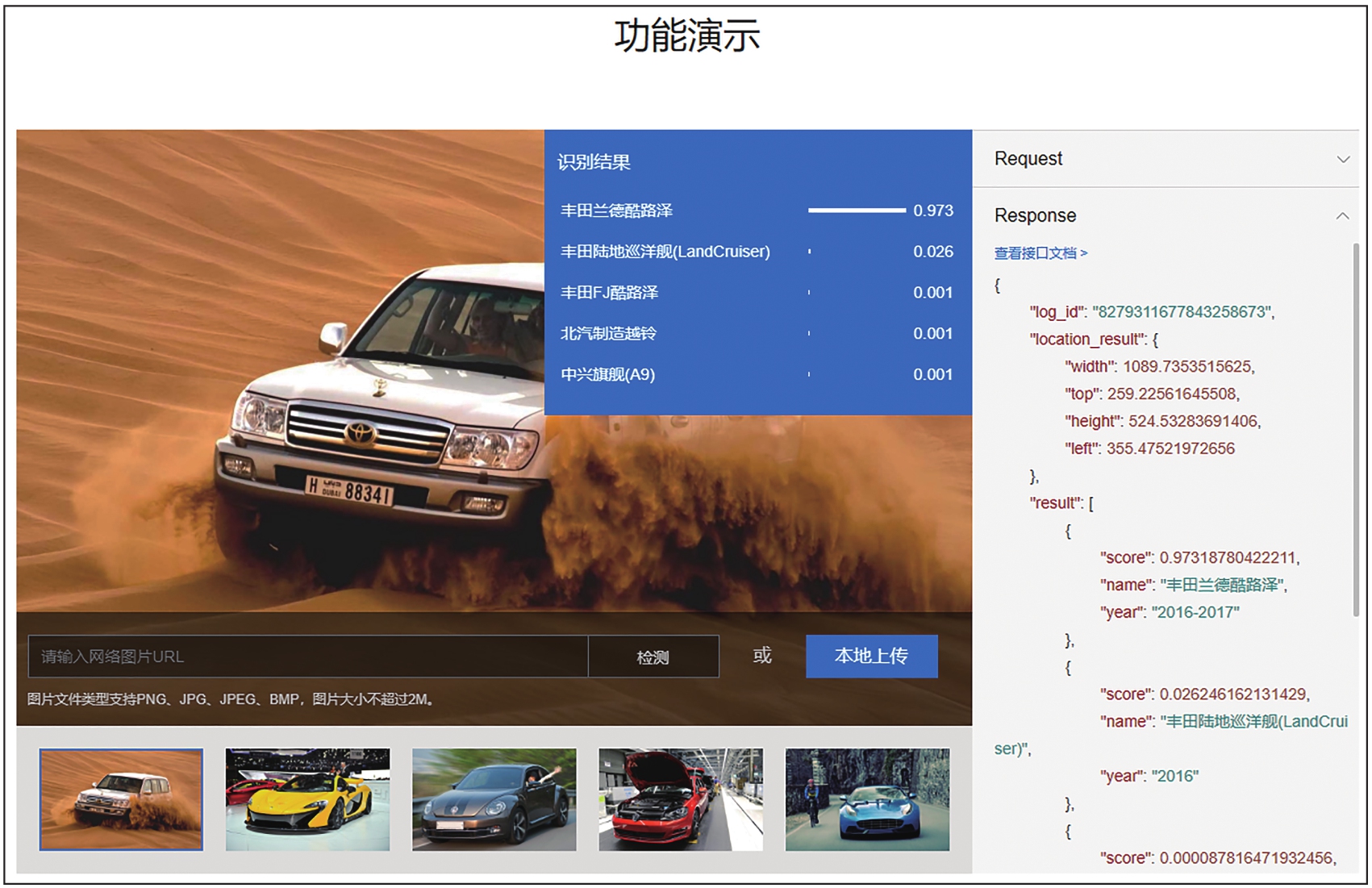
Task: Expand the Request section chevron
Action: (1343, 159)
